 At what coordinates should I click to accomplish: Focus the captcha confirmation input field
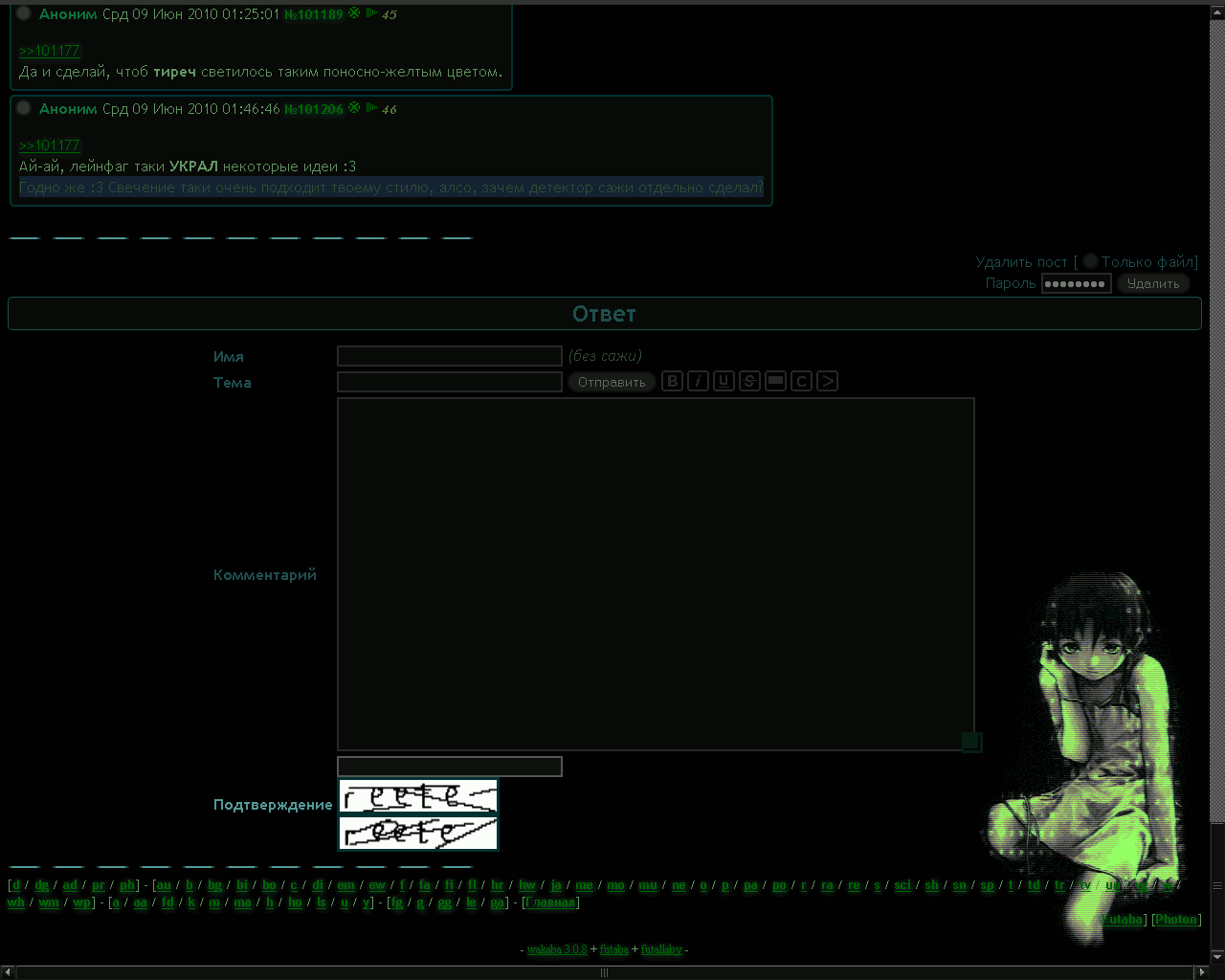click(450, 767)
